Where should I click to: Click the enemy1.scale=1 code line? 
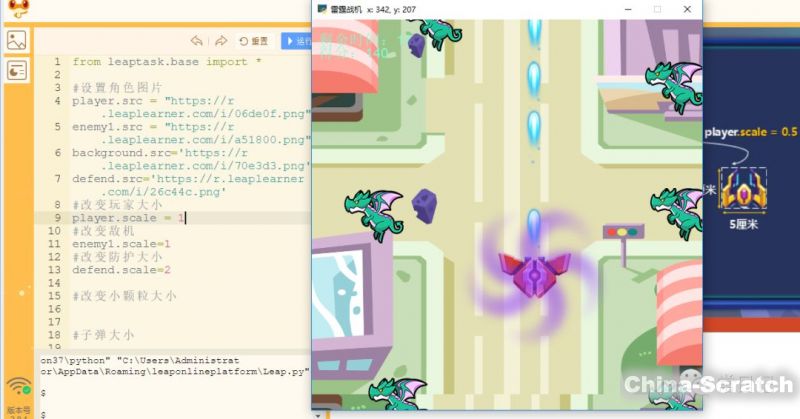click(x=120, y=243)
